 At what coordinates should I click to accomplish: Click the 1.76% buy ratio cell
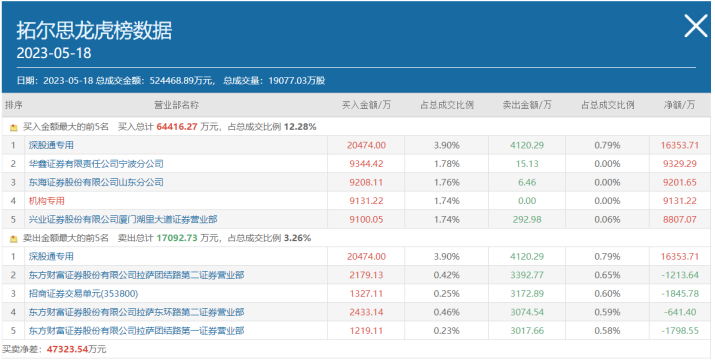click(446, 182)
